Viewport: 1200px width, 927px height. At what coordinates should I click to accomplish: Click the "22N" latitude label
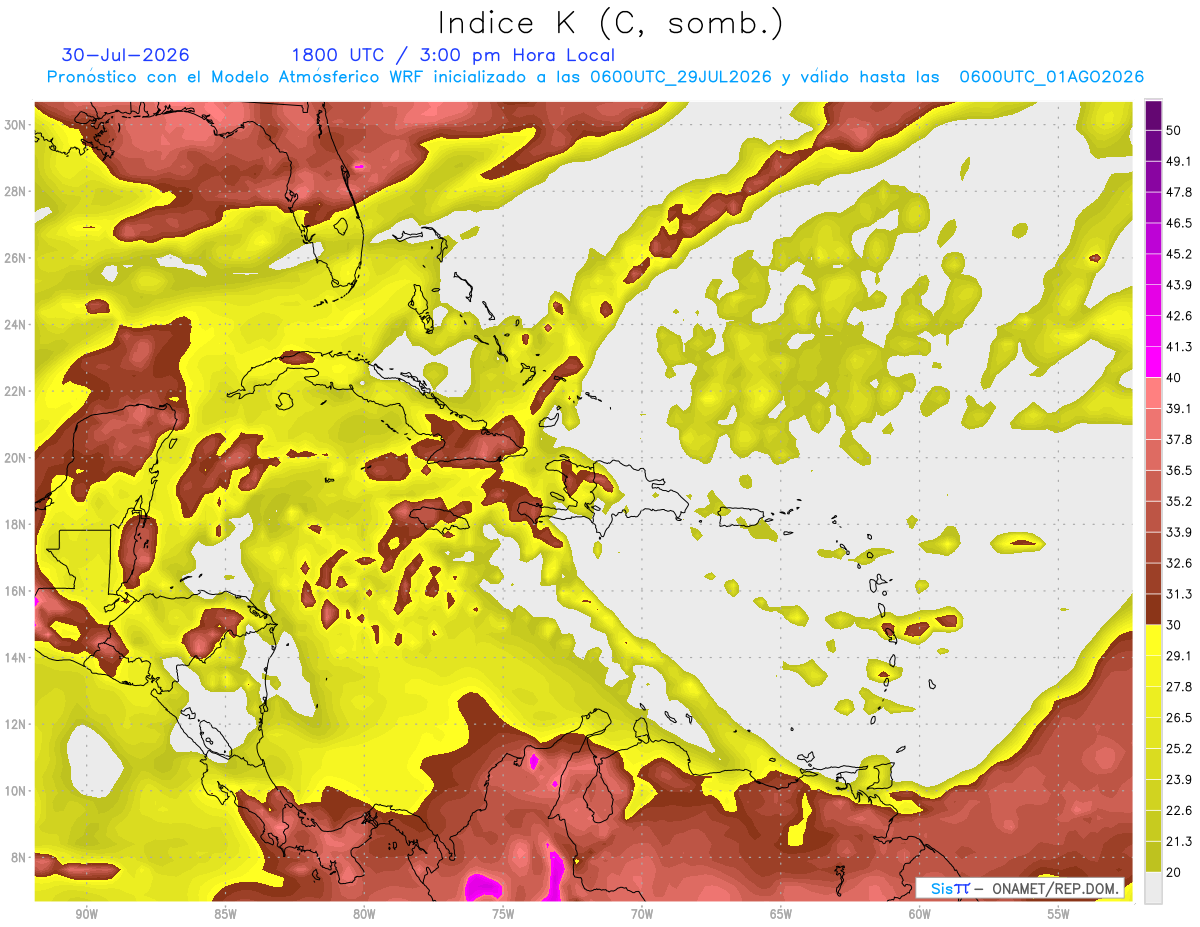(17, 391)
